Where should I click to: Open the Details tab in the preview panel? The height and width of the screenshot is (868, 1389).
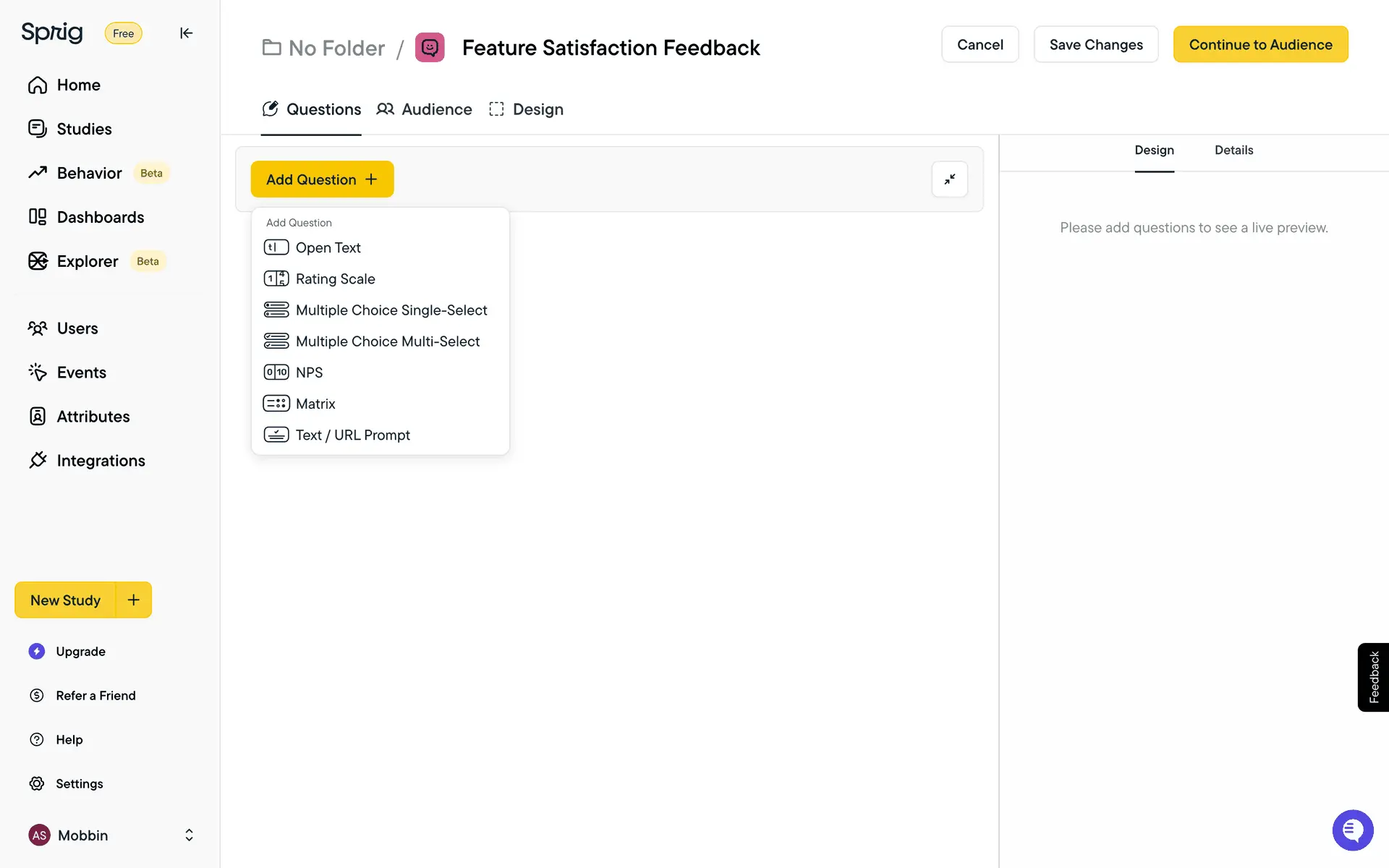(x=1233, y=150)
